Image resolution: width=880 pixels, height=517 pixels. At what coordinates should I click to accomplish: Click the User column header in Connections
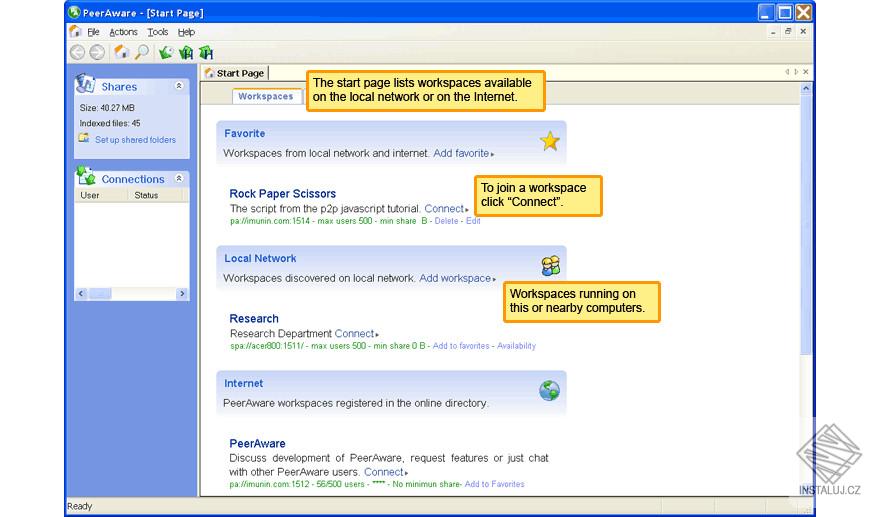point(101,195)
